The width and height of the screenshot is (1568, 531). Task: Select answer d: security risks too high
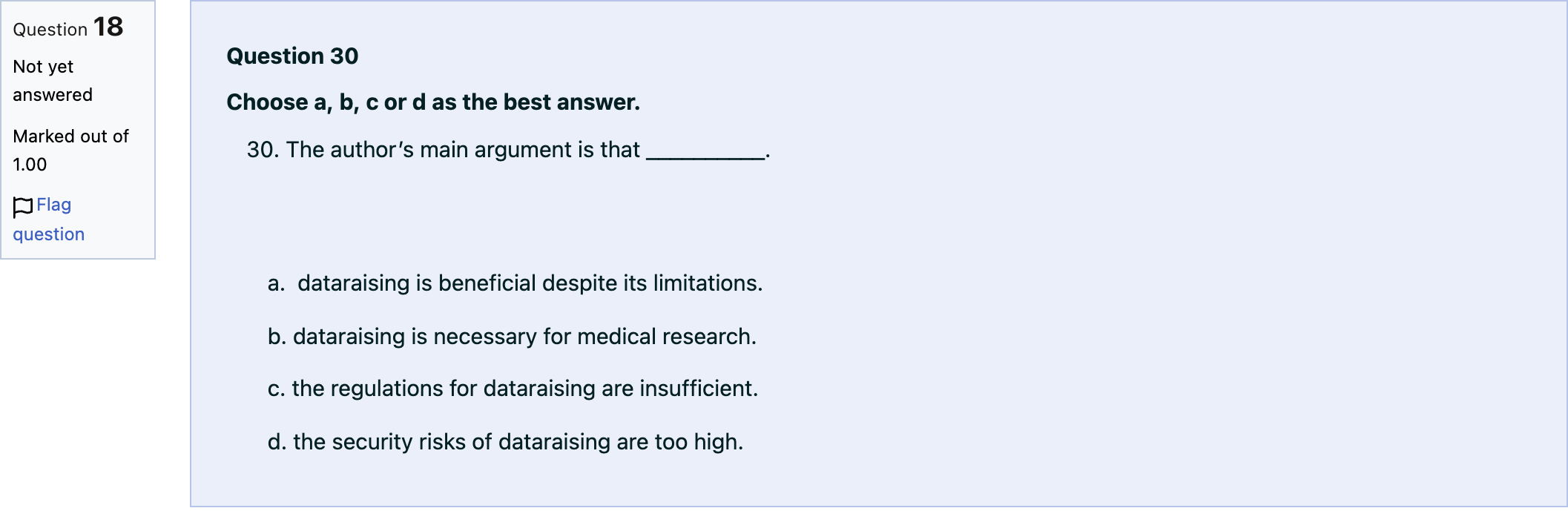tap(505, 442)
